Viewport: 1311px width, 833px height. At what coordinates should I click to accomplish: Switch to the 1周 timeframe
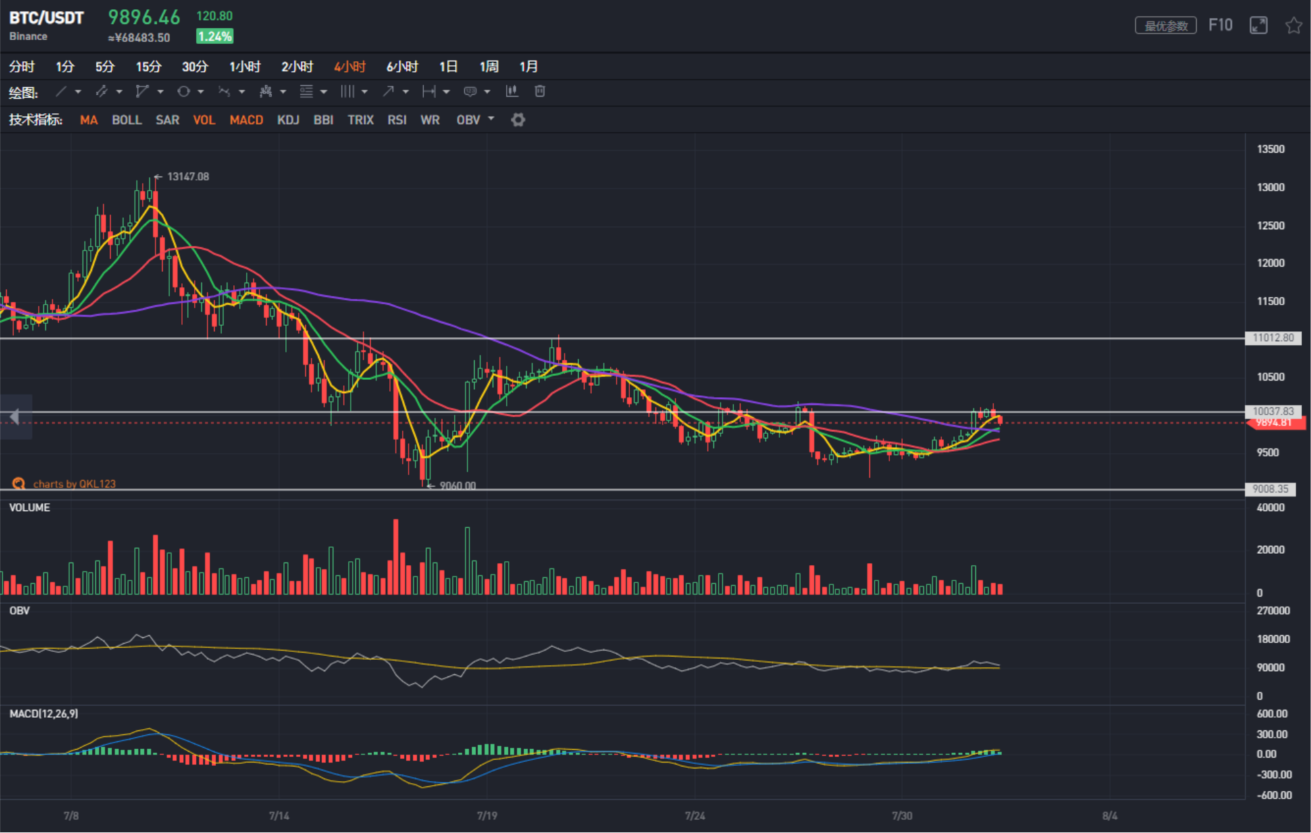click(x=489, y=67)
